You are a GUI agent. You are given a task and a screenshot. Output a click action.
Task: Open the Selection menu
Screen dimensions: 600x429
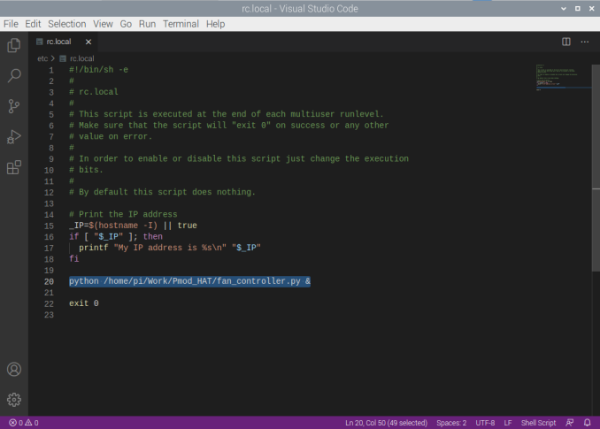(x=67, y=24)
